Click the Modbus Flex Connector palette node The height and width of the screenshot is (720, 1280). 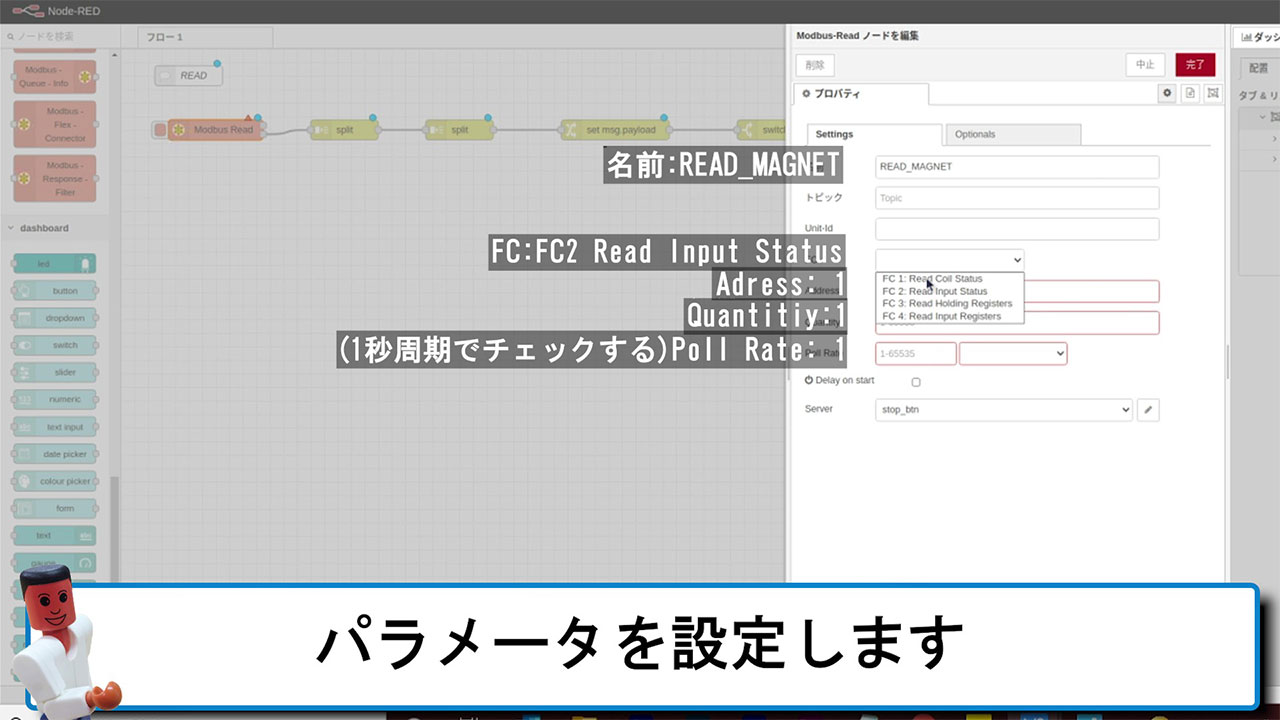tap(55, 125)
